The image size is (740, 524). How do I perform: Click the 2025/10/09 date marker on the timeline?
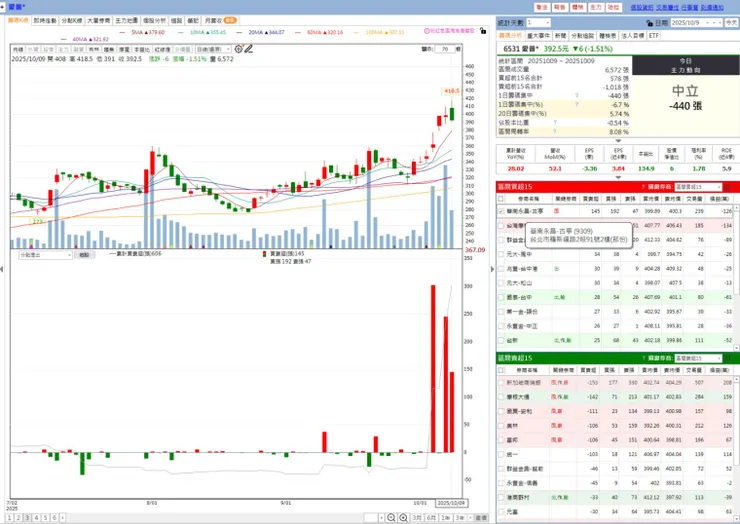(x=451, y=503)
